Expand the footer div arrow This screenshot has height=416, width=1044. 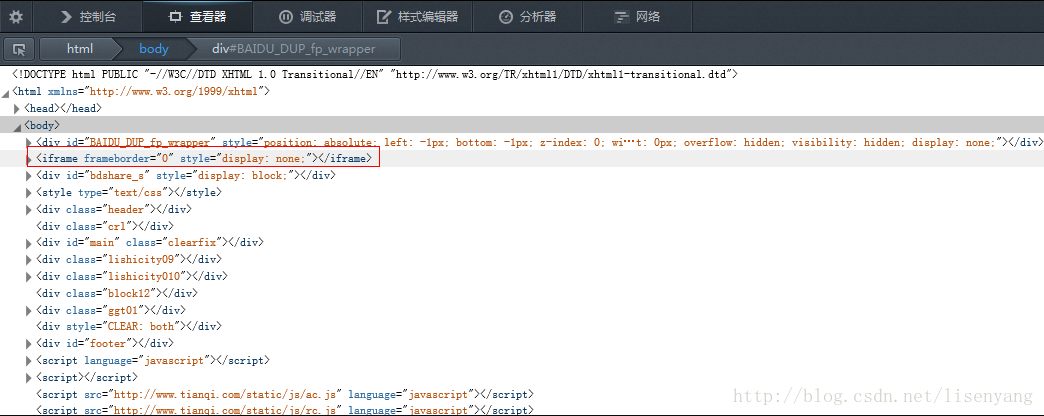click(x=29, y=343)
